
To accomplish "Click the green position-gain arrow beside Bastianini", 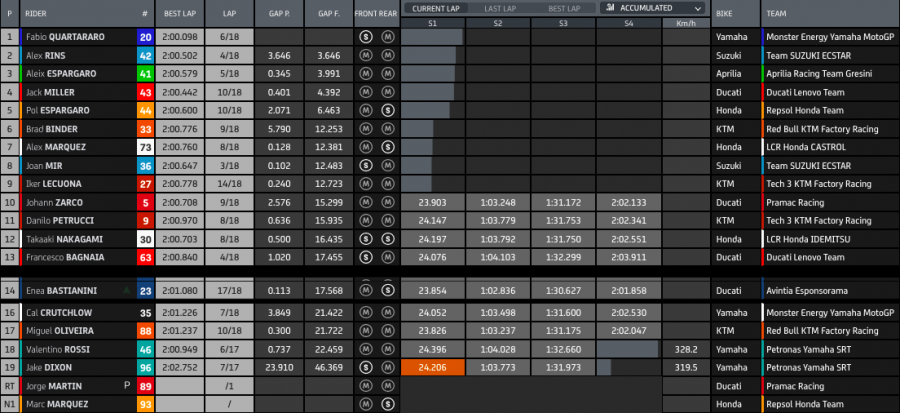I will [x=125, y=291].
